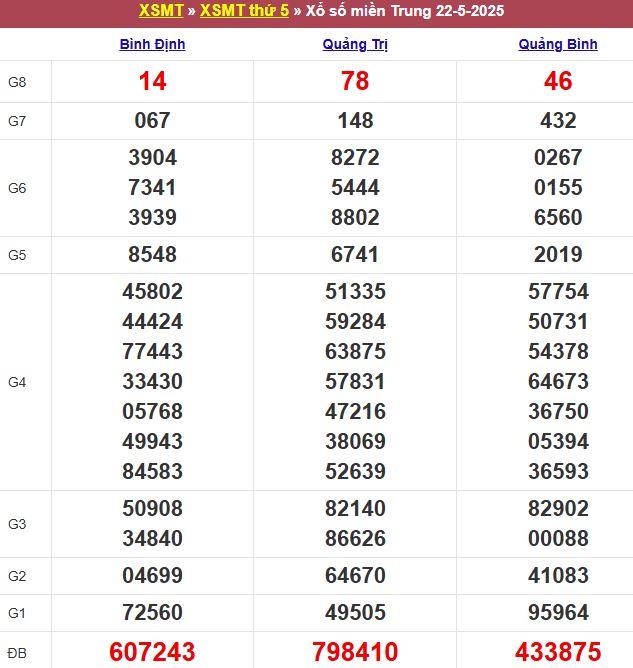Click the G5 number 8548

[152, 255]
